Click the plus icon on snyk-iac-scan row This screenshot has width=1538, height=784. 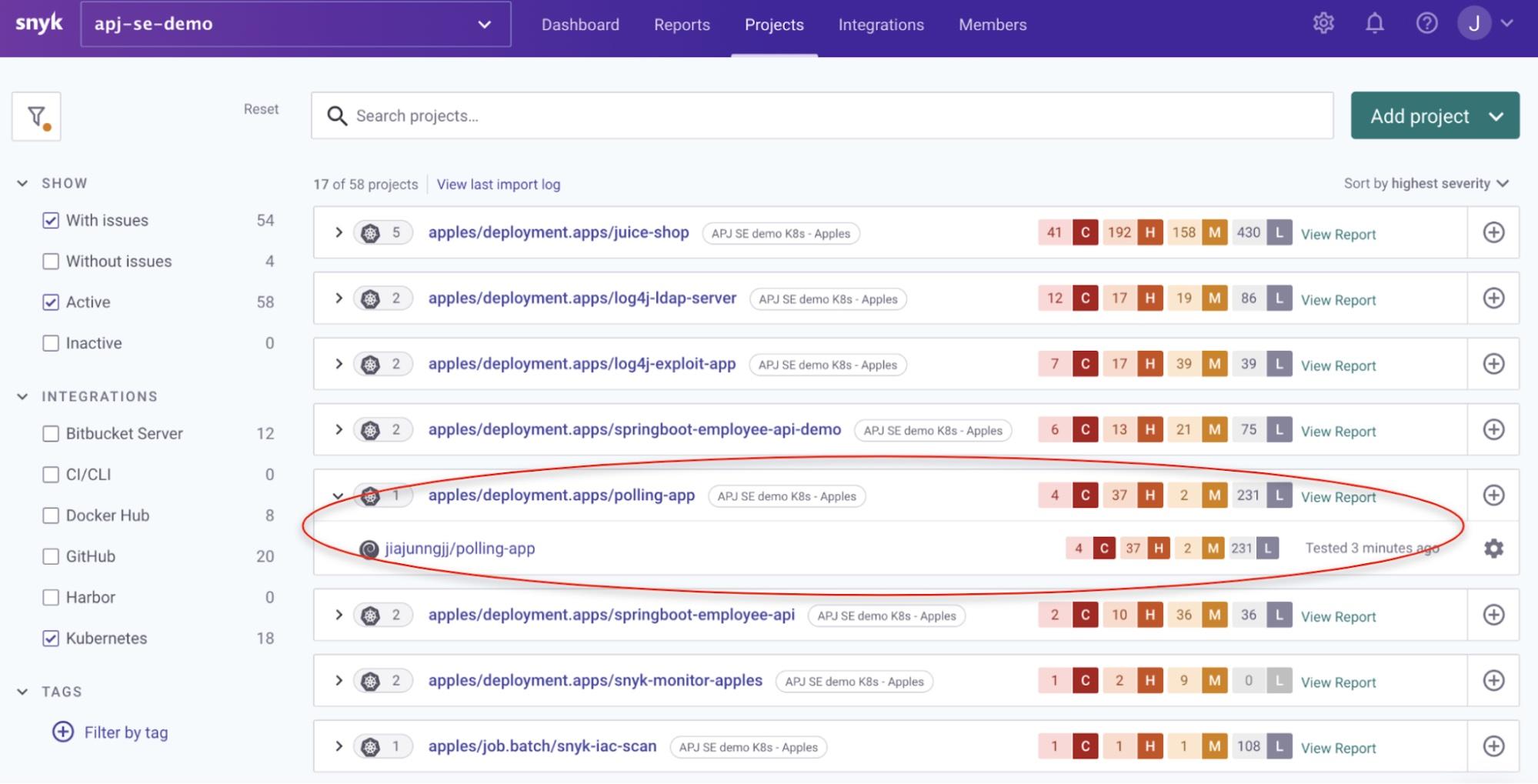pyautogui.click(x=1493, y=746)
